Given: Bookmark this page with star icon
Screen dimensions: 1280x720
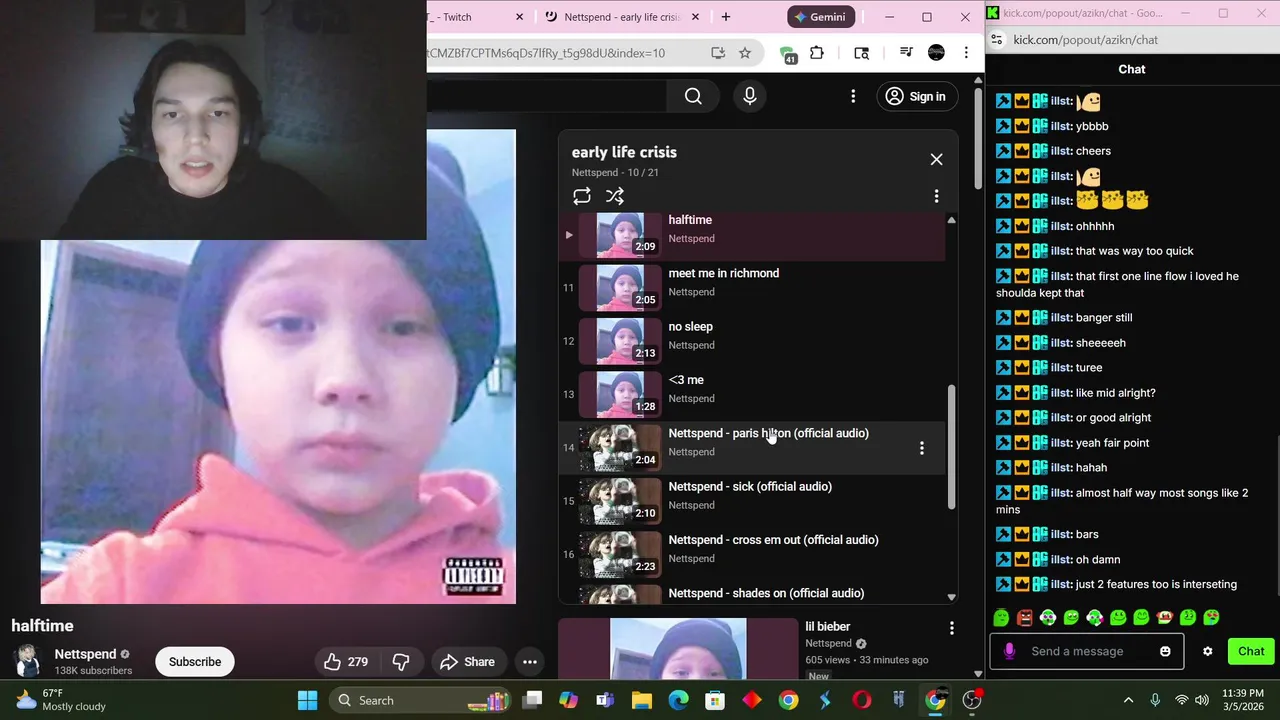Looking at the screenshot, I should [x=745, y=53].
